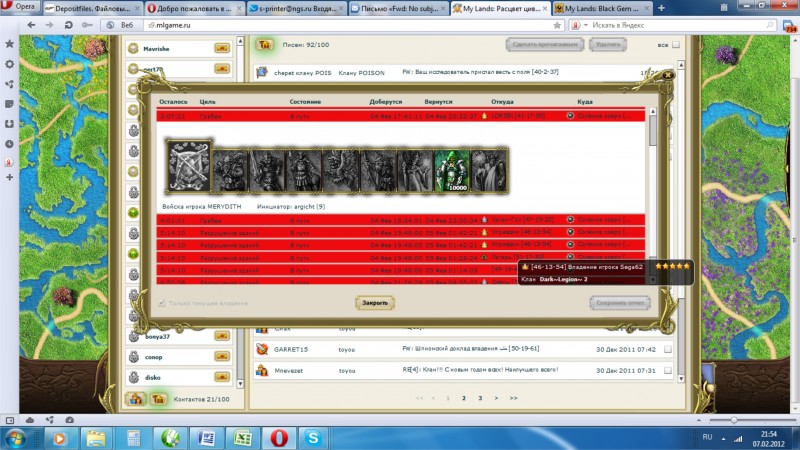Switch to Добро пожаловать browser tab

[x=194, y=8]
